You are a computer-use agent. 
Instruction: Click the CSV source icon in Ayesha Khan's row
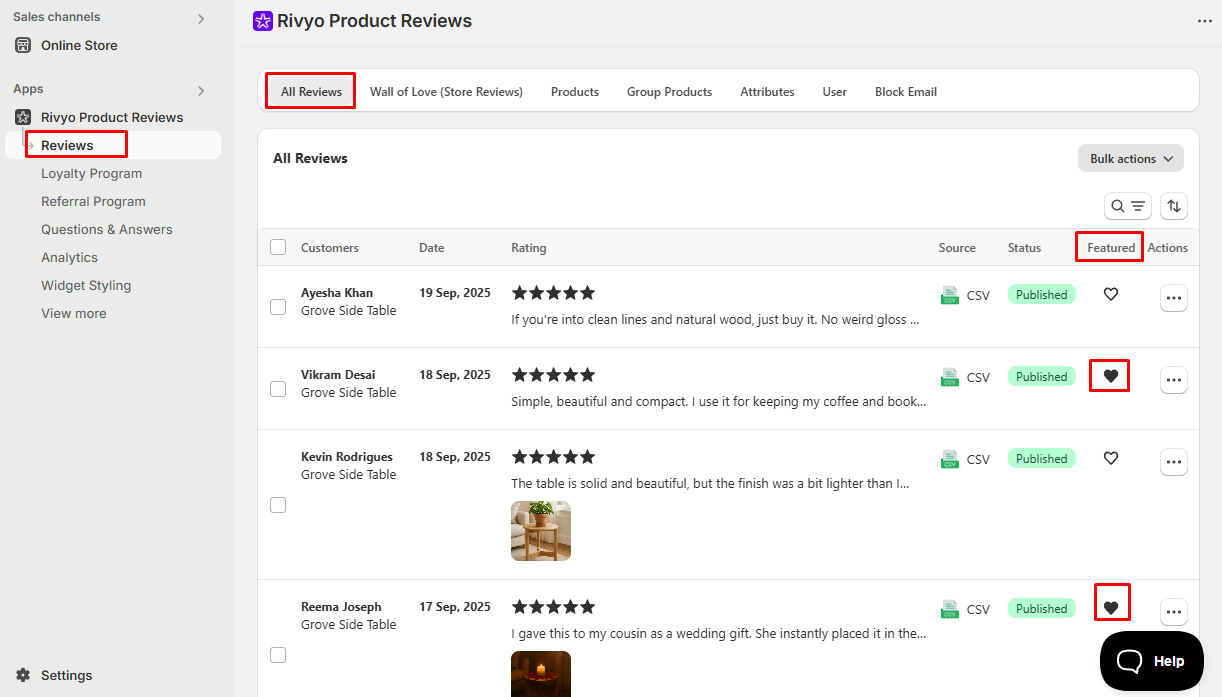coord(950,295)
